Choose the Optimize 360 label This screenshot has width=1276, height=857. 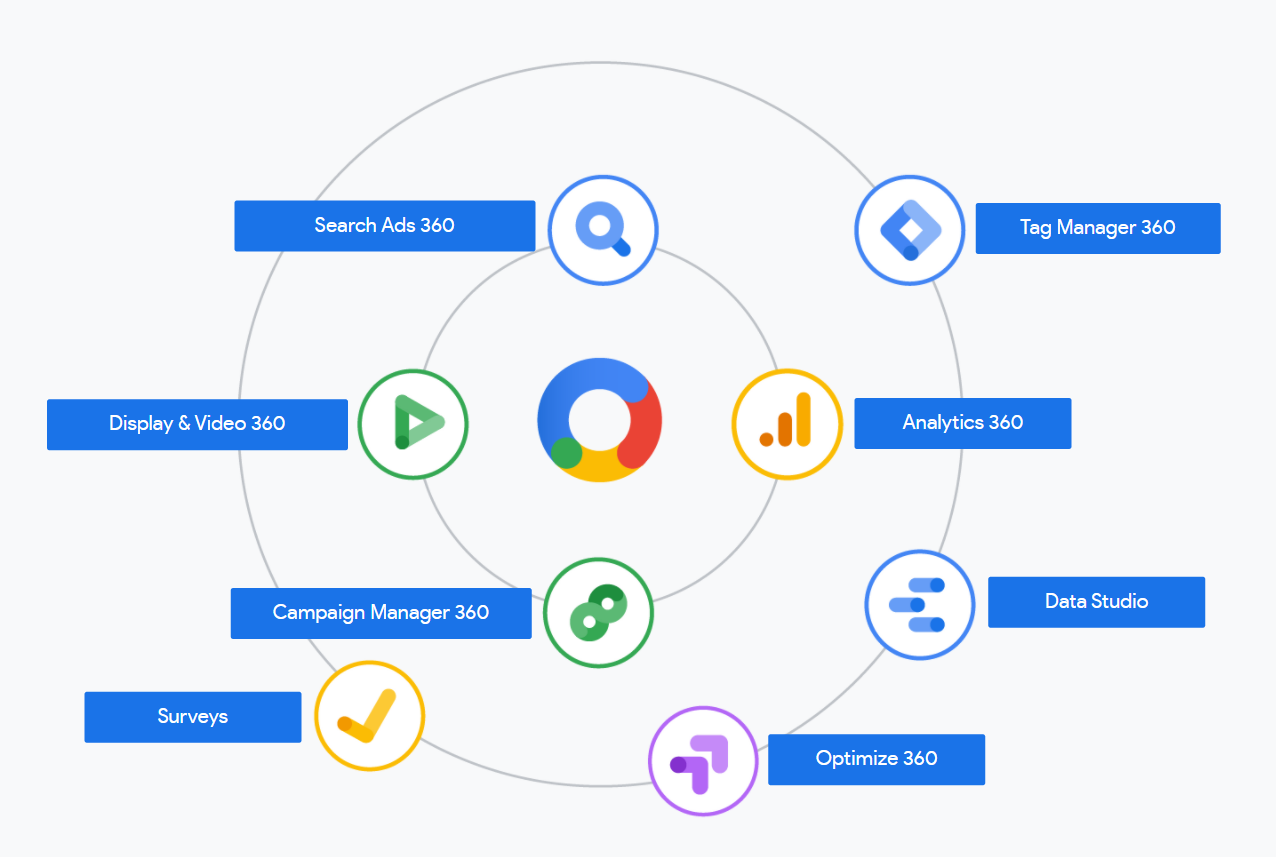pos(876,759)
